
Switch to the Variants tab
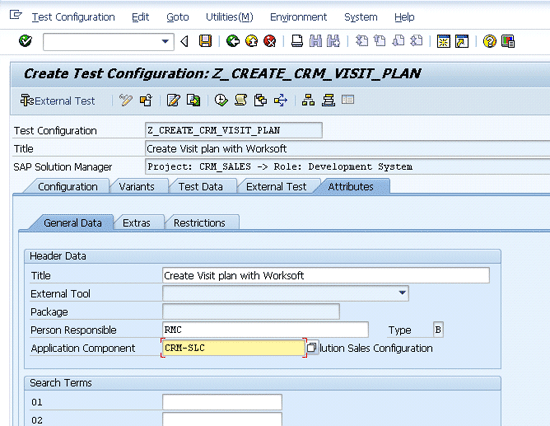pyautogui.click(x=137, y=187)
